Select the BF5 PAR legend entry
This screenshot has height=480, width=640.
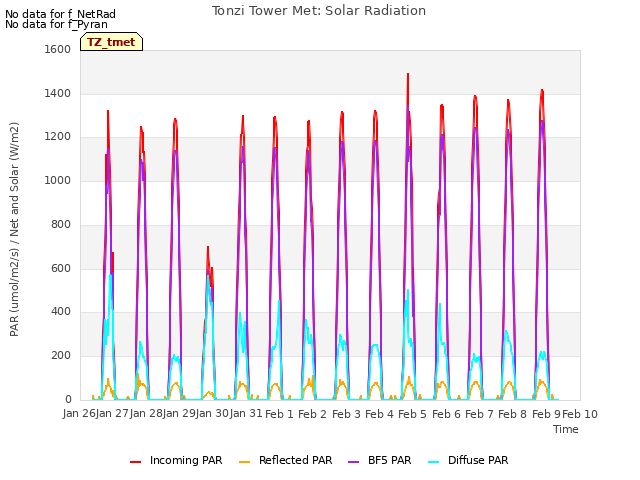(380, 460)
